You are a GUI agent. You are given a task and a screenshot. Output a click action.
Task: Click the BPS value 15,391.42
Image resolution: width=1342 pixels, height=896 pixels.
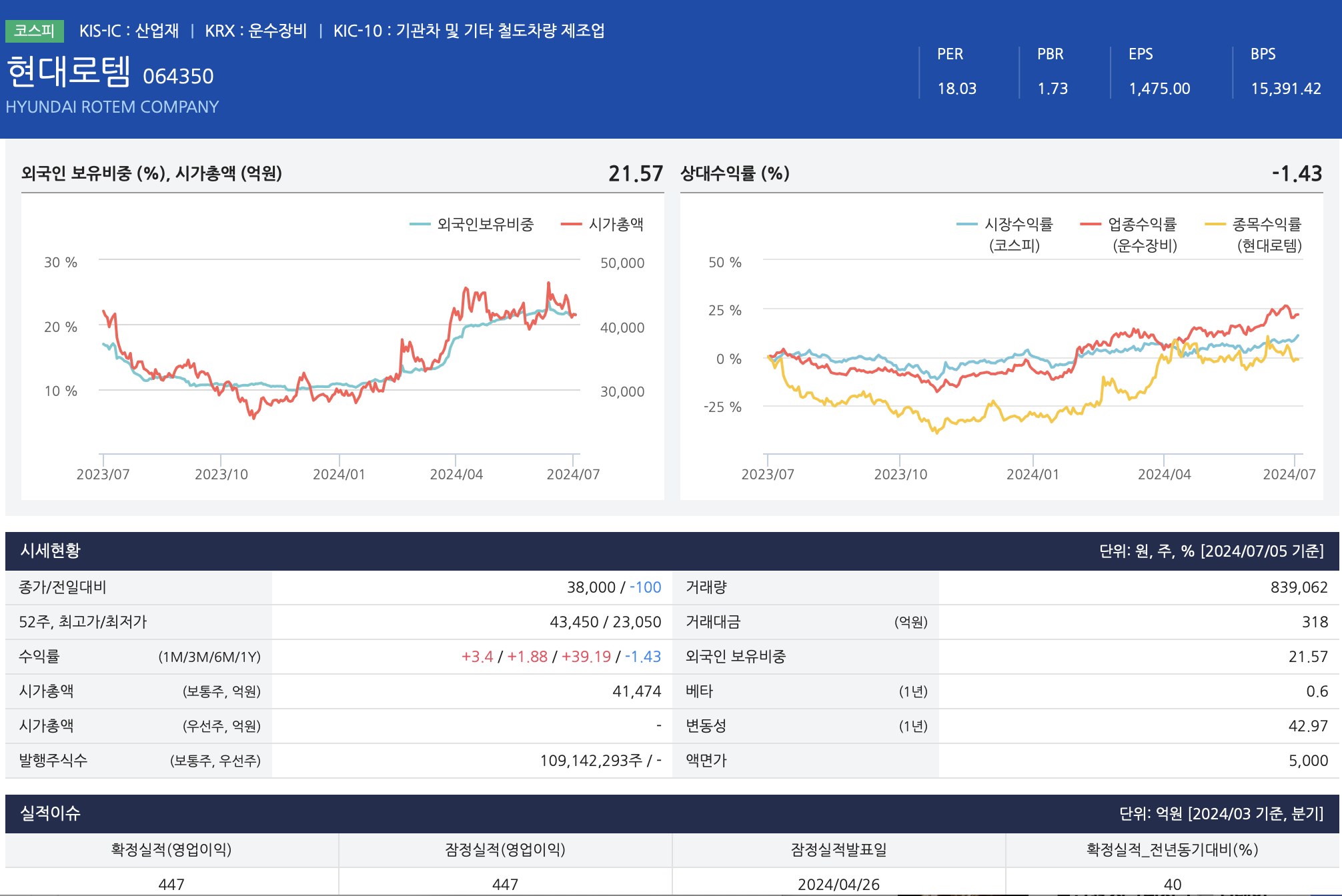click(1285, 89)
